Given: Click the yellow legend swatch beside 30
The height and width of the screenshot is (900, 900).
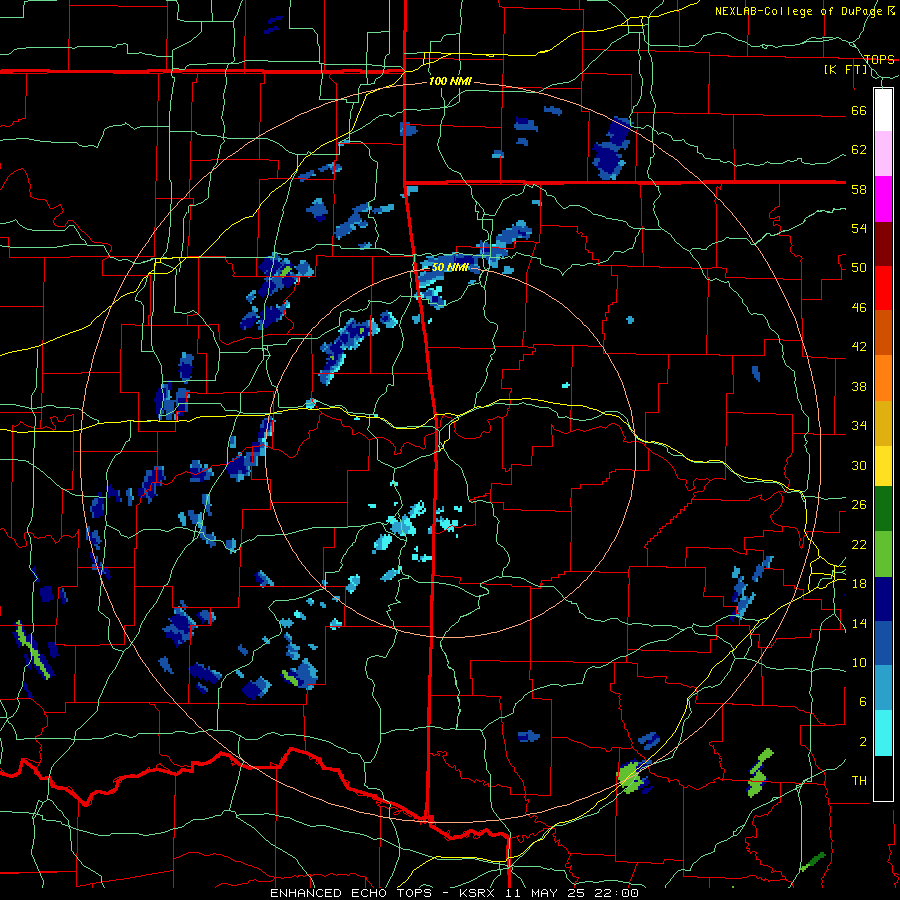Looking at the screenshot, I should (x=883, y=465).
